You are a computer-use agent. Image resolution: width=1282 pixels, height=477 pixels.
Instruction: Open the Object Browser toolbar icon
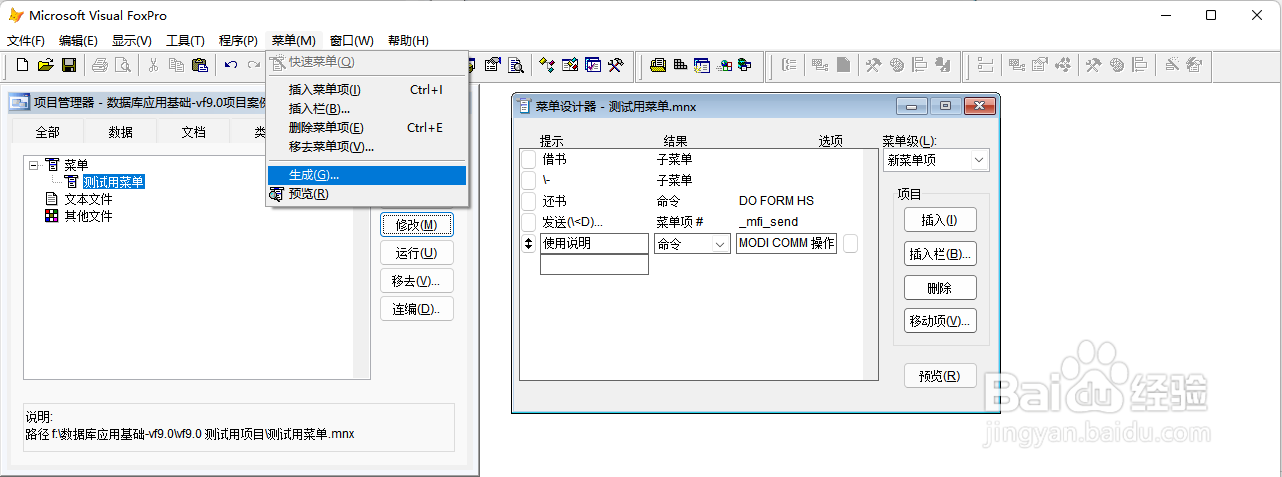tap(570, 66)
